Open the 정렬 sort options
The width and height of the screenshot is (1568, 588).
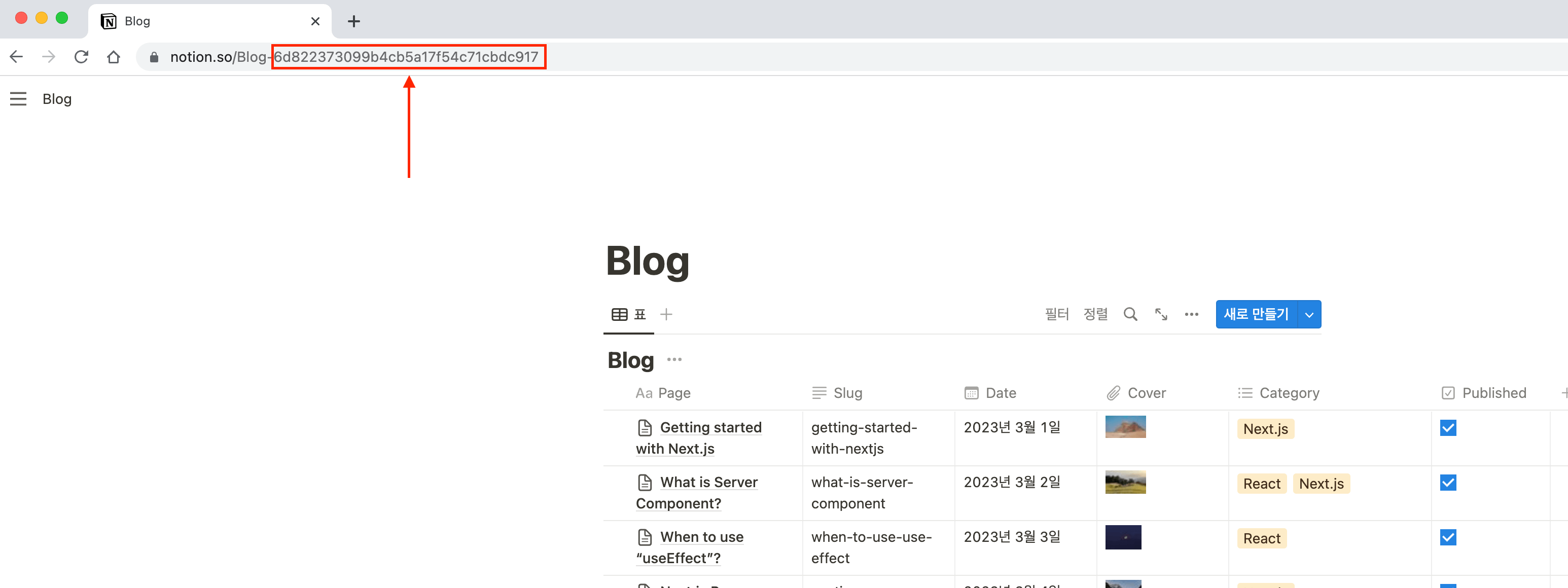click(1096, 314)
